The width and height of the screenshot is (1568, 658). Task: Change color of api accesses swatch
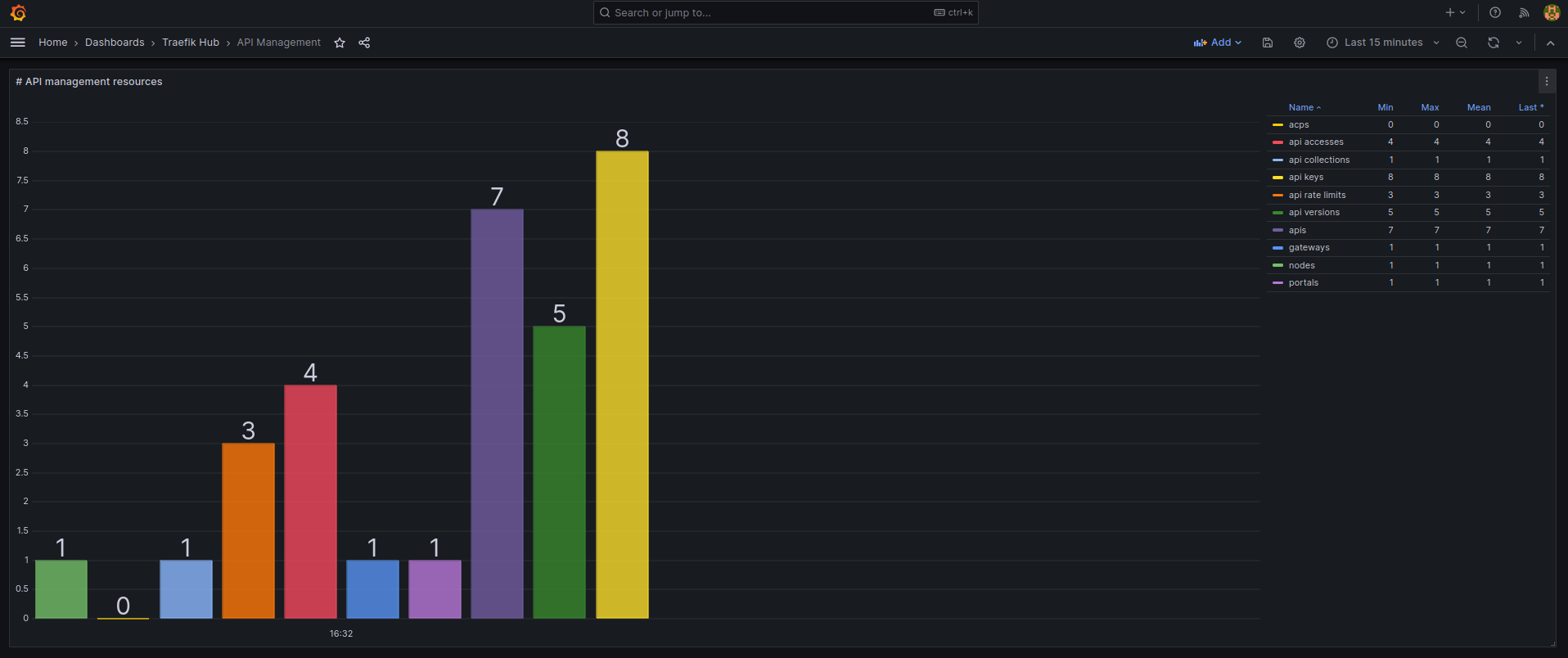1277,142
